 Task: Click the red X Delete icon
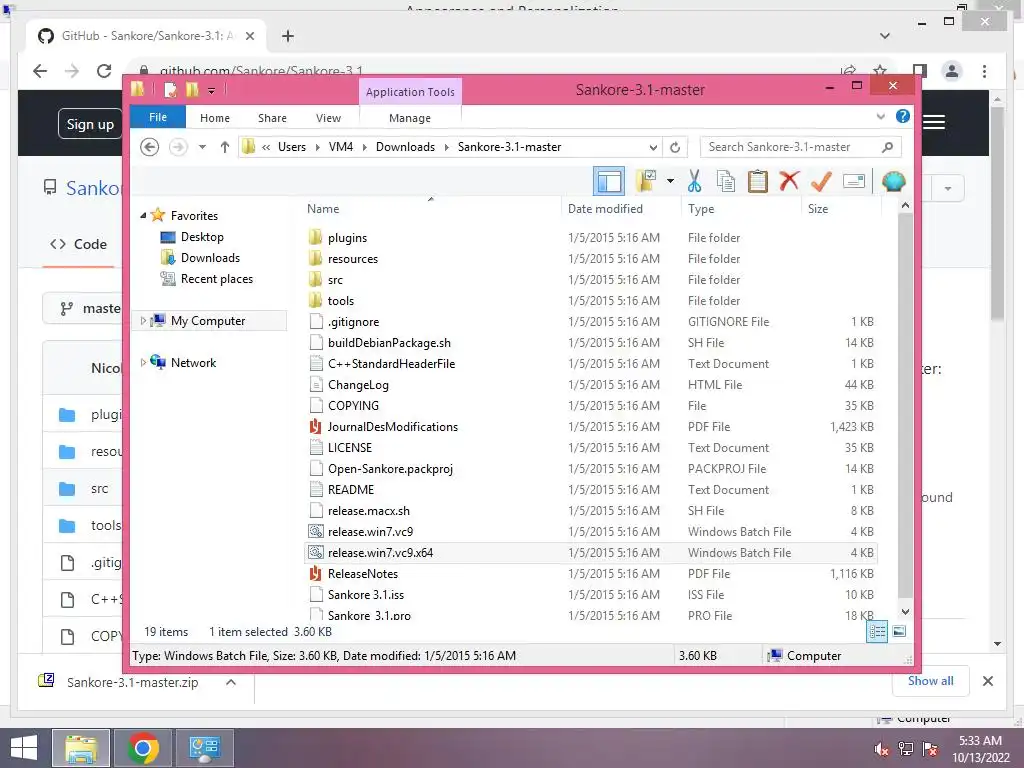(x=789, y=181)
